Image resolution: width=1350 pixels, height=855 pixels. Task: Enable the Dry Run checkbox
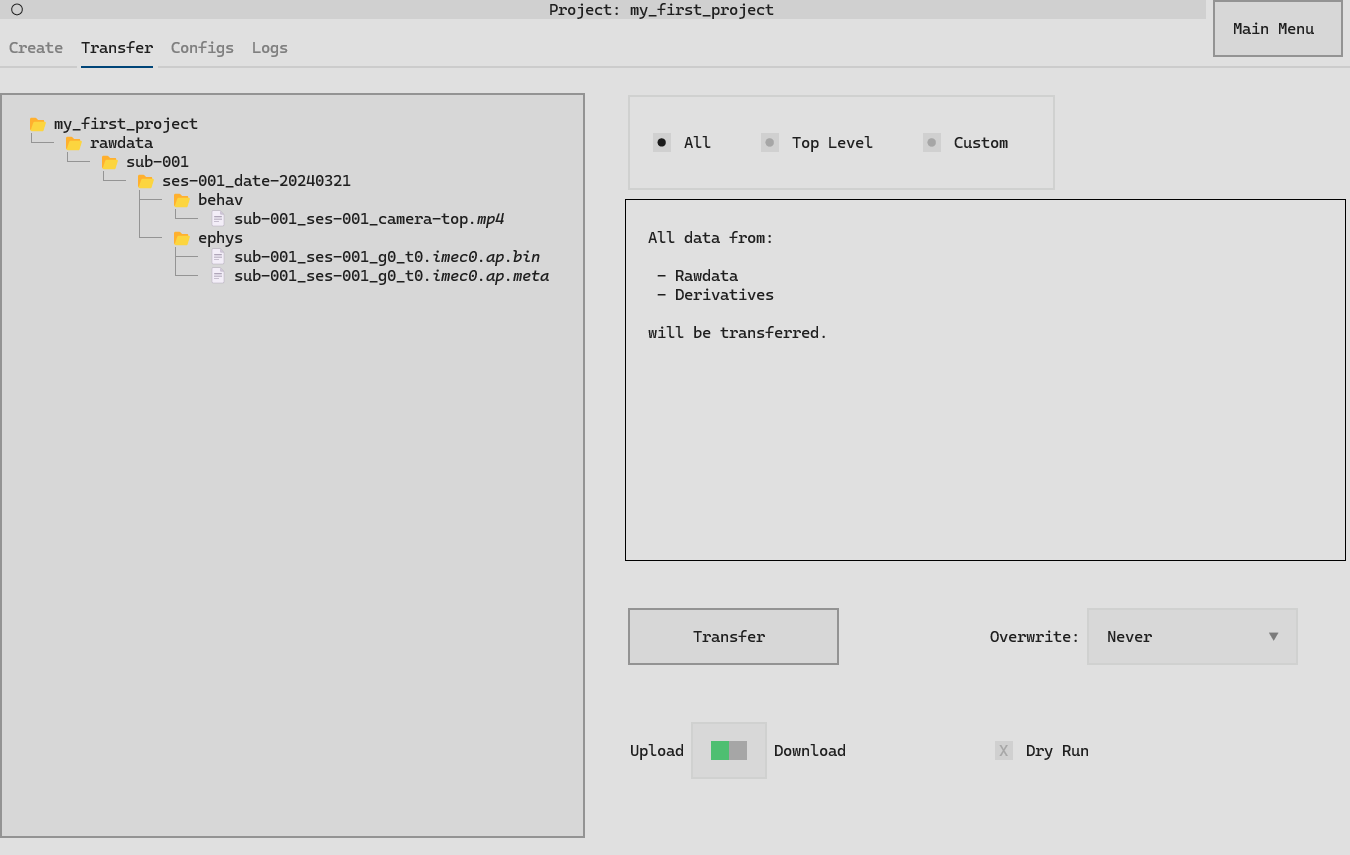coord(1004,751)
